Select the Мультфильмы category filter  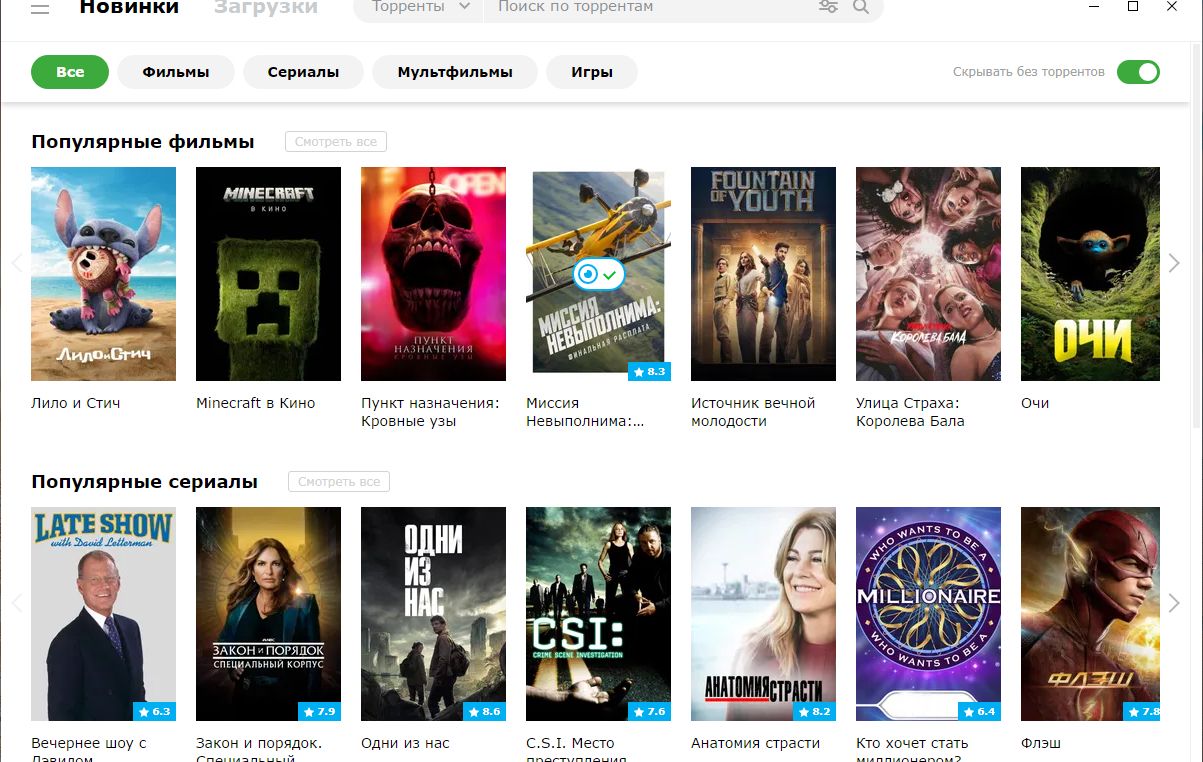pyautogui.click(x=455, y=72)
